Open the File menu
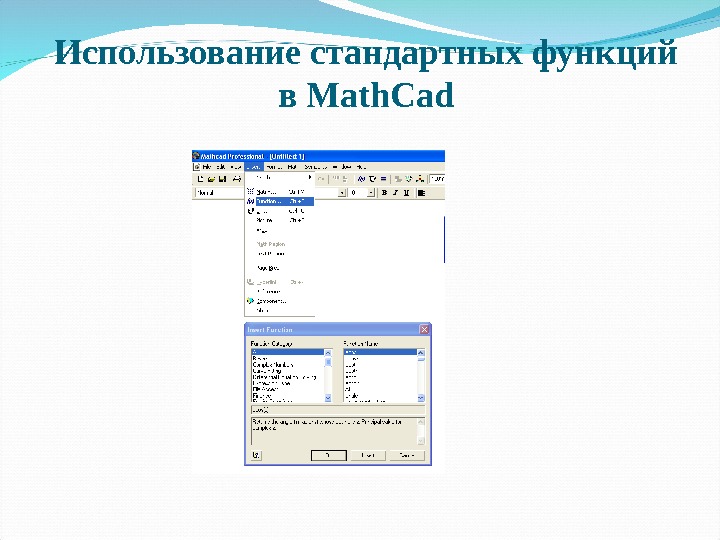This screenshot has width=720, height=540. (x=207, y=167)
